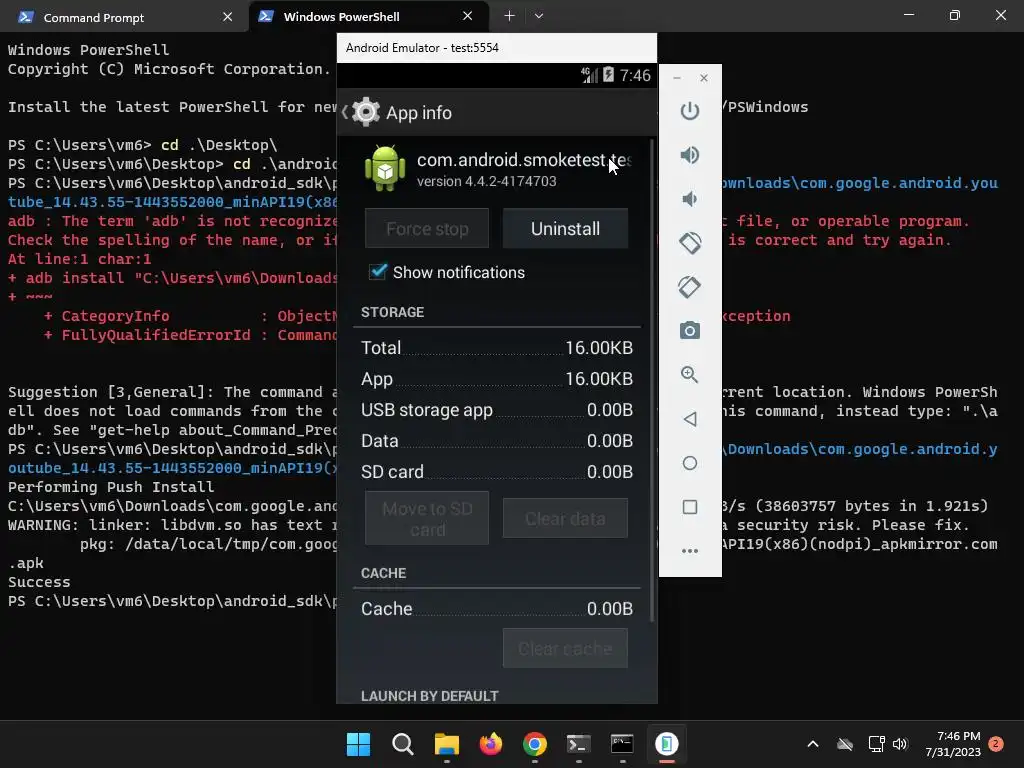The width and height of the screenshot is (1024, 768).
Task: Expand the terminal profile dropdown arrow
Action: point(539,16)
